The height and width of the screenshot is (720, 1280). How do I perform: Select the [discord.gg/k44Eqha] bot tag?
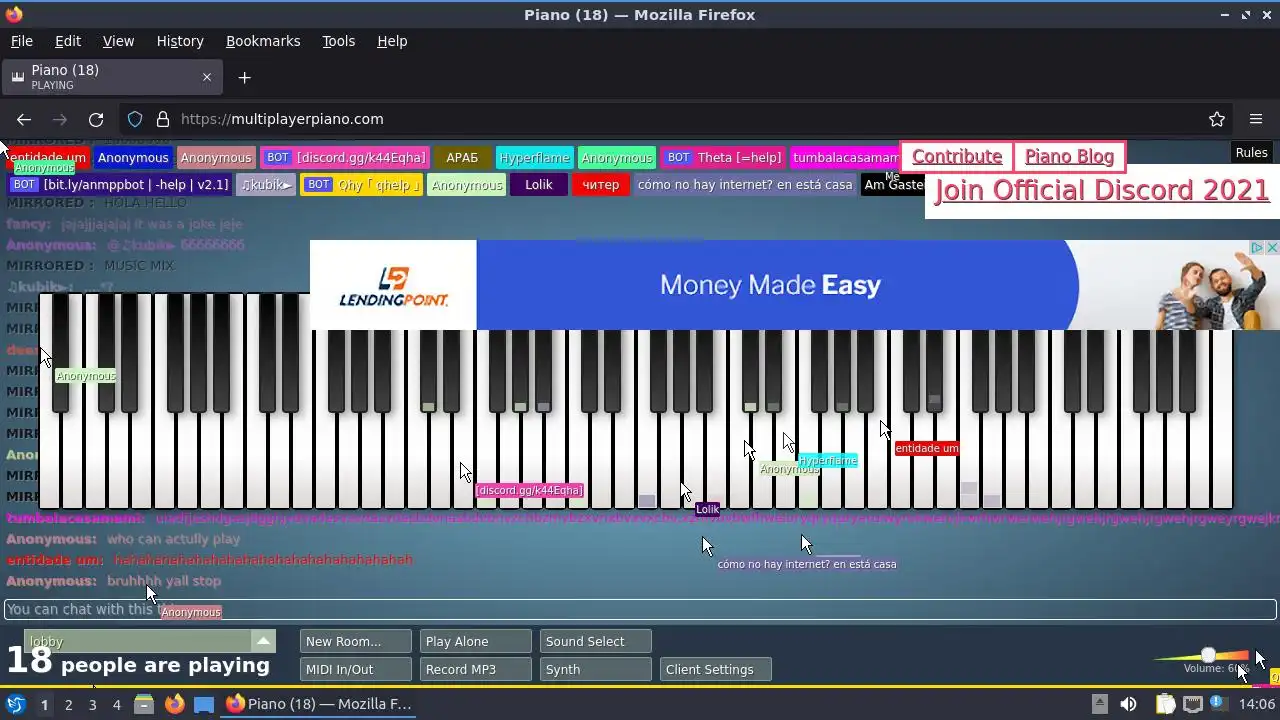[346, 158]
